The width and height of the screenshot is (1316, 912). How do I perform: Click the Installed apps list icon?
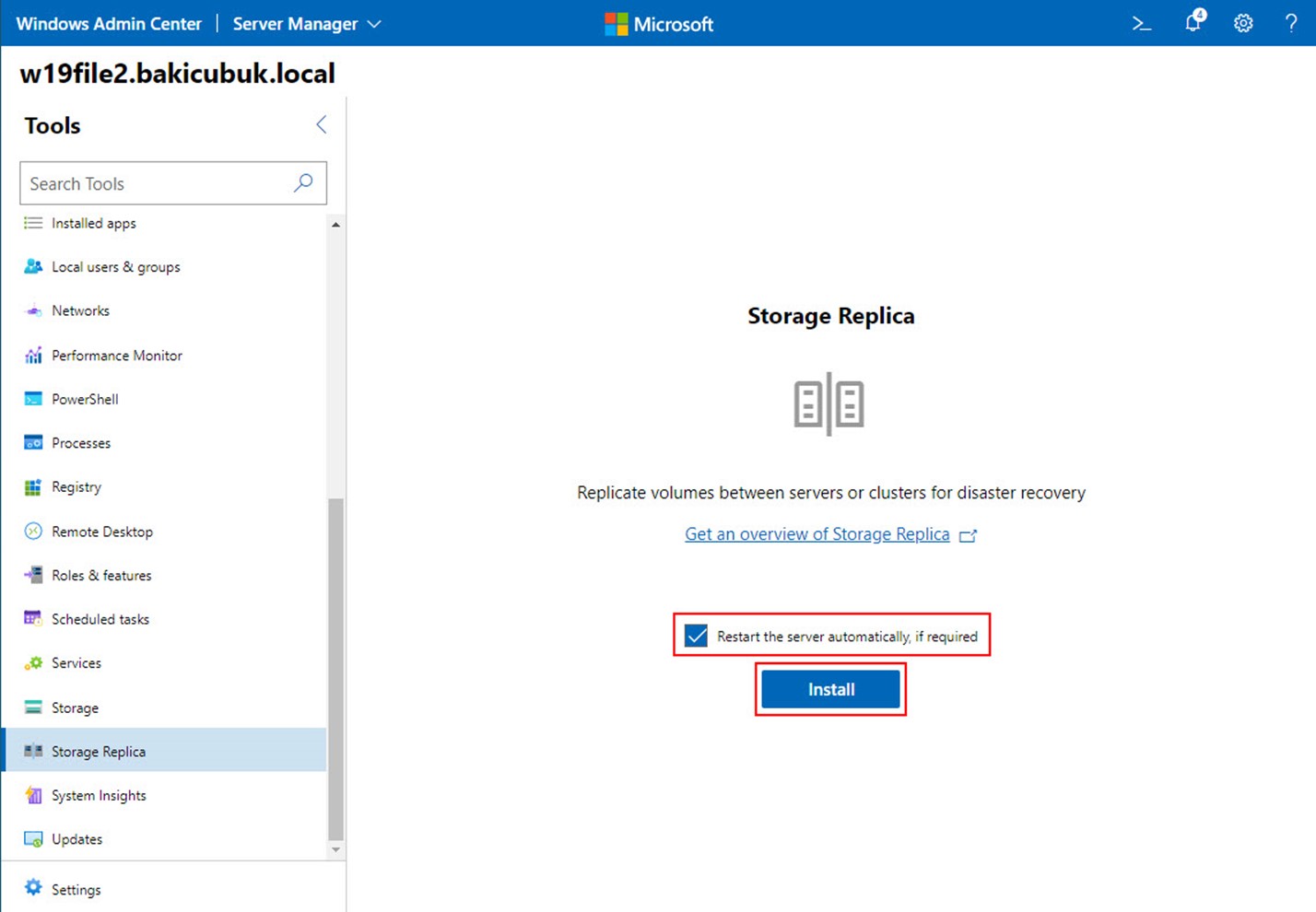33,223
